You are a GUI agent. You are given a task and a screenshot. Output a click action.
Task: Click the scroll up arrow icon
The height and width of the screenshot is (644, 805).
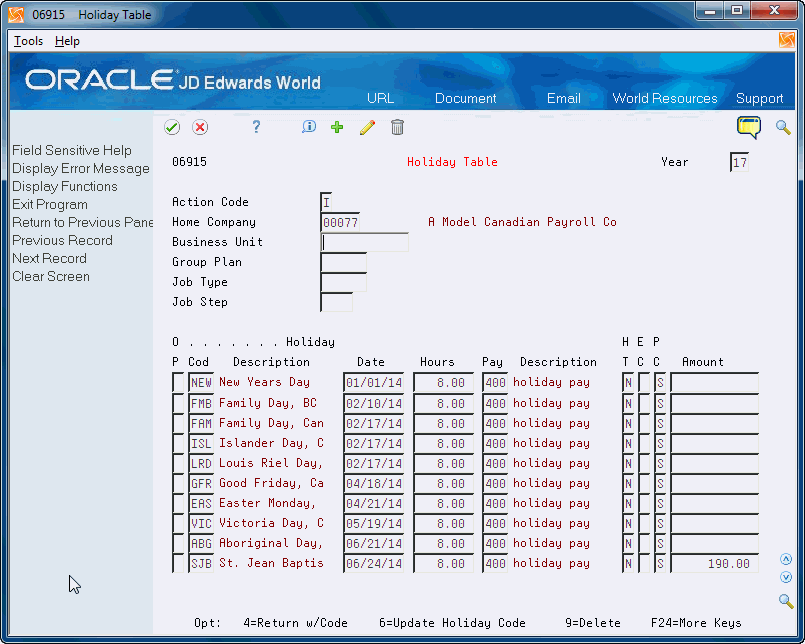coord(786,559)
